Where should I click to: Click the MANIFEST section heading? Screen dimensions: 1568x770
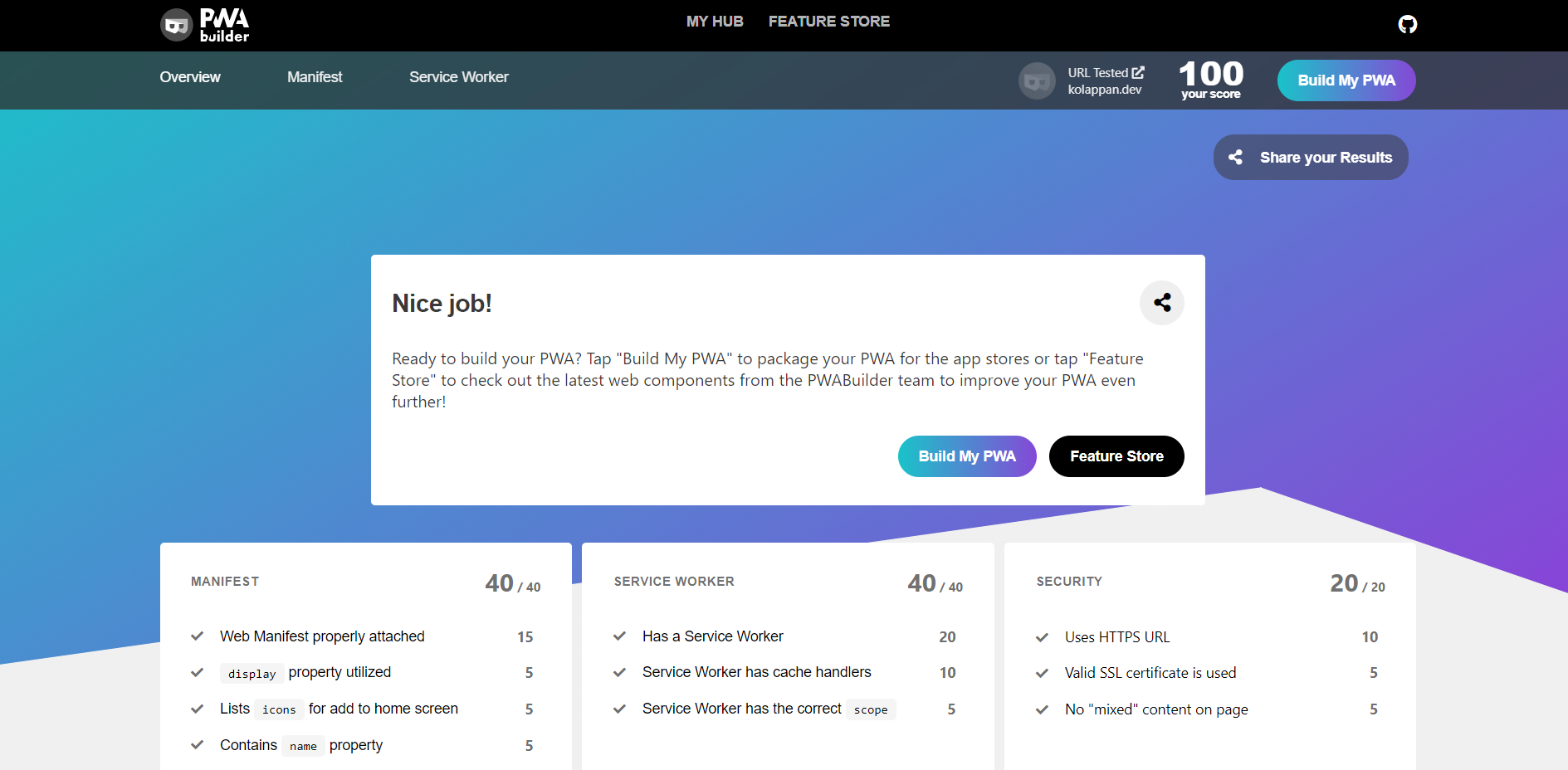(x=225, y=582)
